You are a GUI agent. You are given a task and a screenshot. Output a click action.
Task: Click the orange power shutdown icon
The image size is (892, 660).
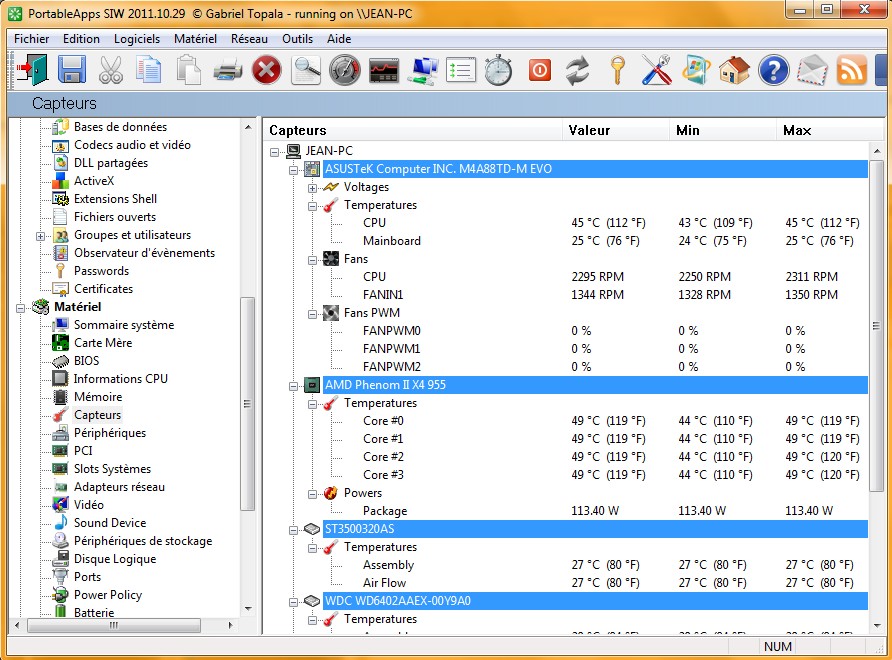[539, 71]
